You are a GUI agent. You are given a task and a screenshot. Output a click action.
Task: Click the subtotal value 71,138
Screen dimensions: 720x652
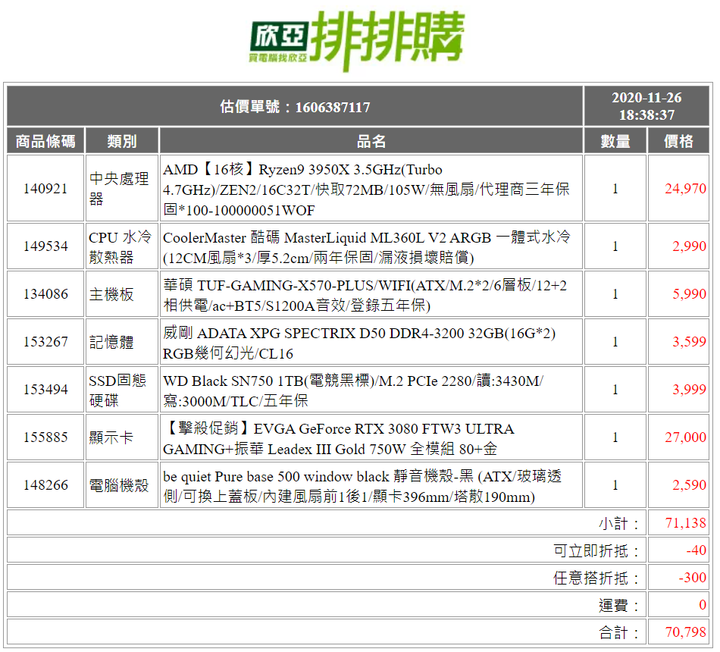[x=685, y=523]
